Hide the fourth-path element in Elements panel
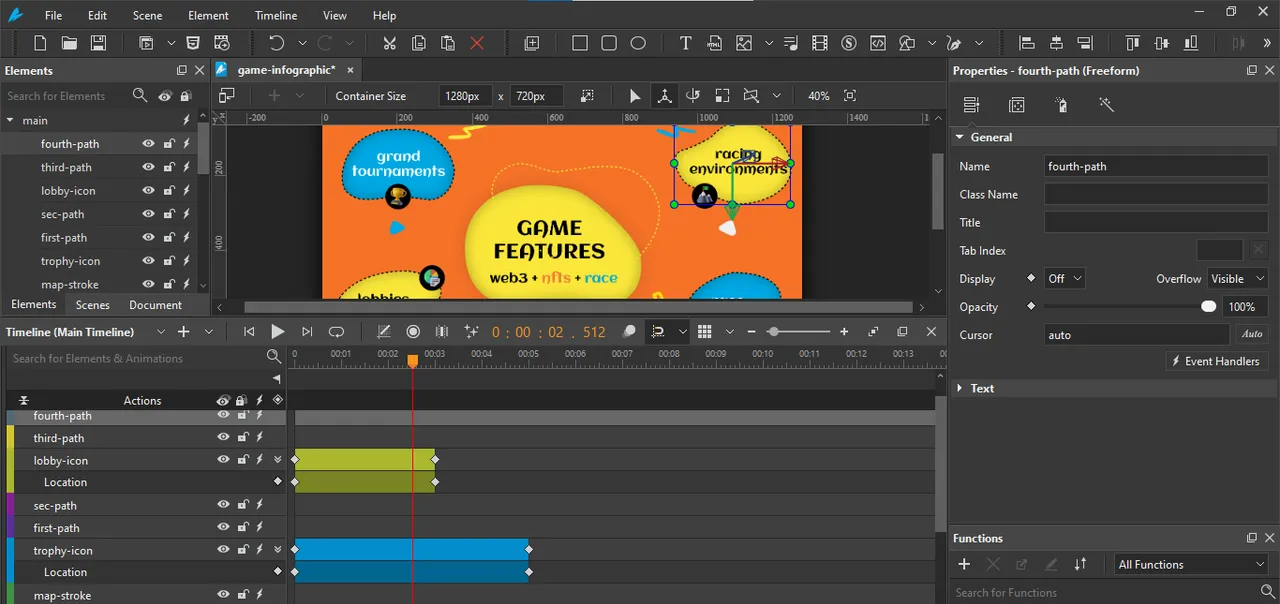Viewport: 1280px width, 604px height. pos(148,144)
